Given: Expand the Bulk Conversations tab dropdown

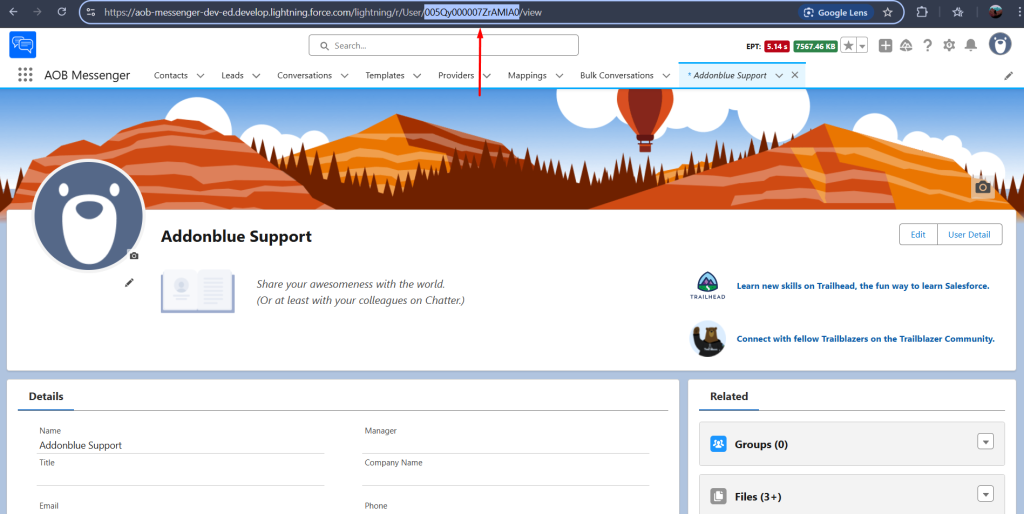Looking at the screenshot, I should pos(665,76).
